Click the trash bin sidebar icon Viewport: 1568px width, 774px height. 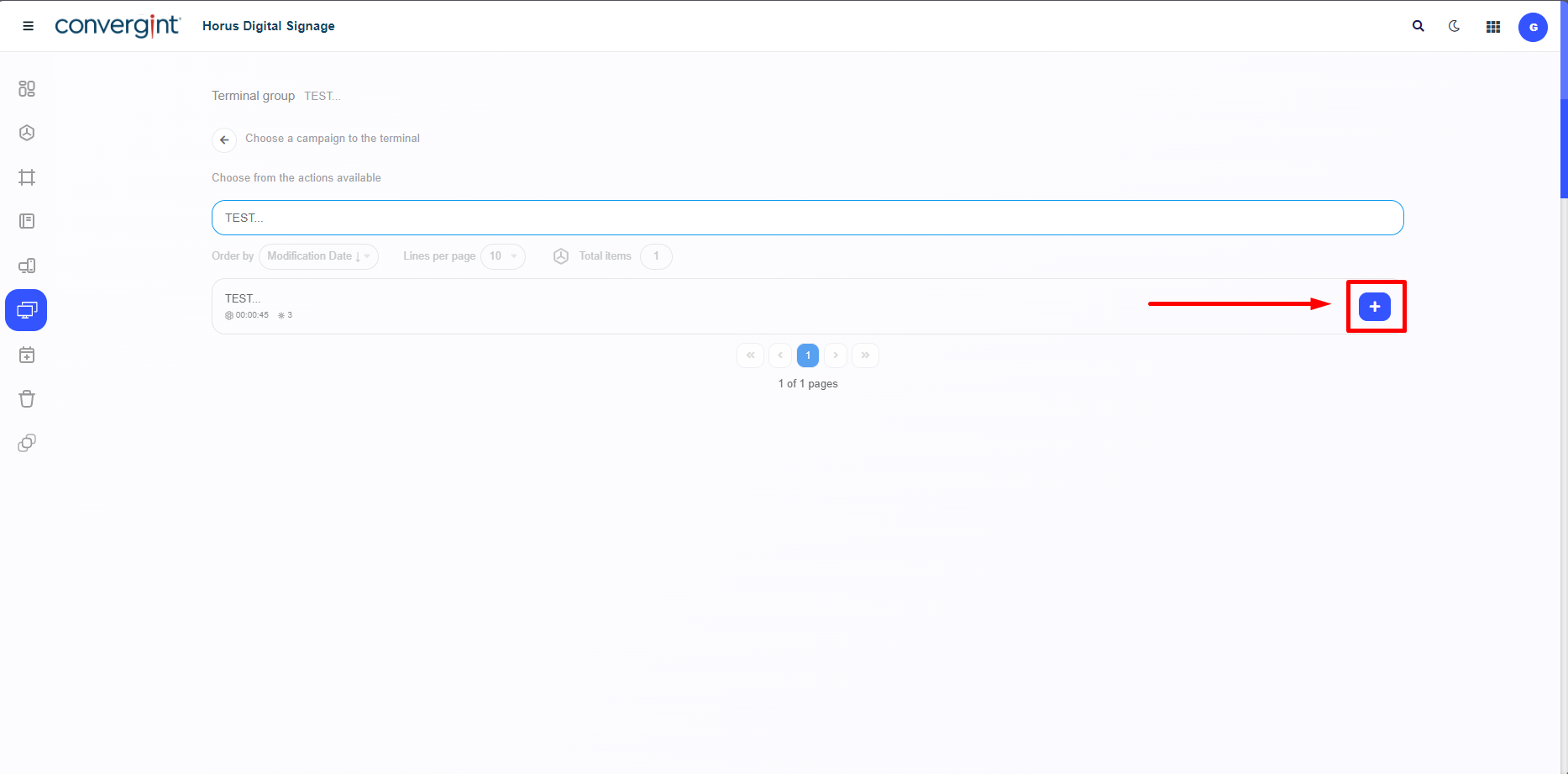click(27, 399)
